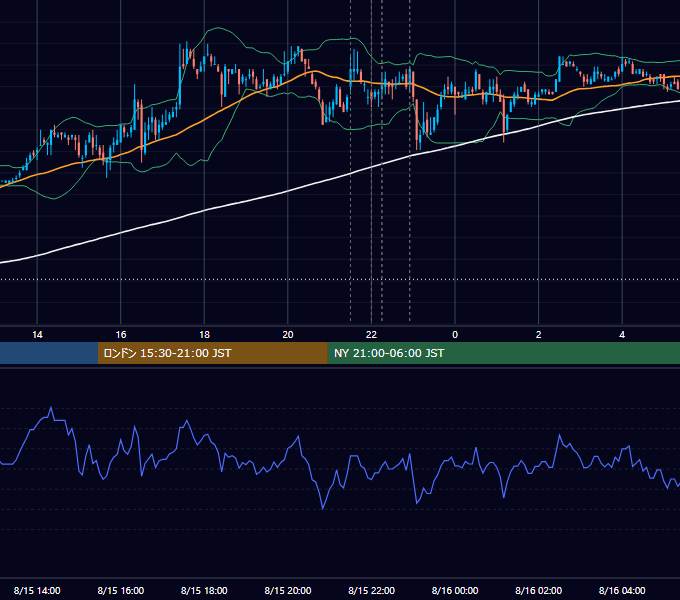Screen dimensions: 680x600
Task: Click the 14 hour axis label
Action: (37, 335)
